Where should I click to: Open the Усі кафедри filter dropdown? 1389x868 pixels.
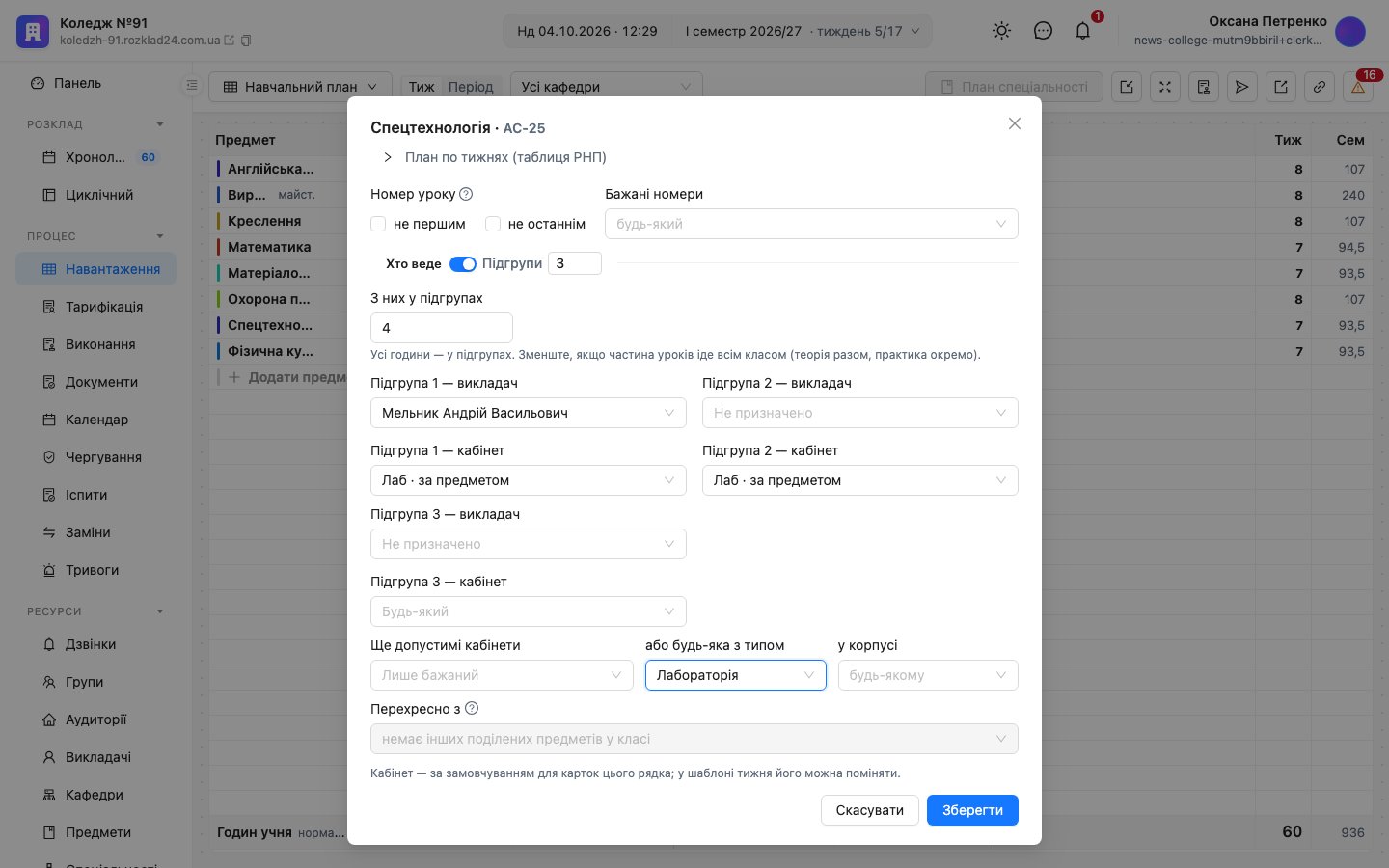pyautogui.click(x=606, y=87)
